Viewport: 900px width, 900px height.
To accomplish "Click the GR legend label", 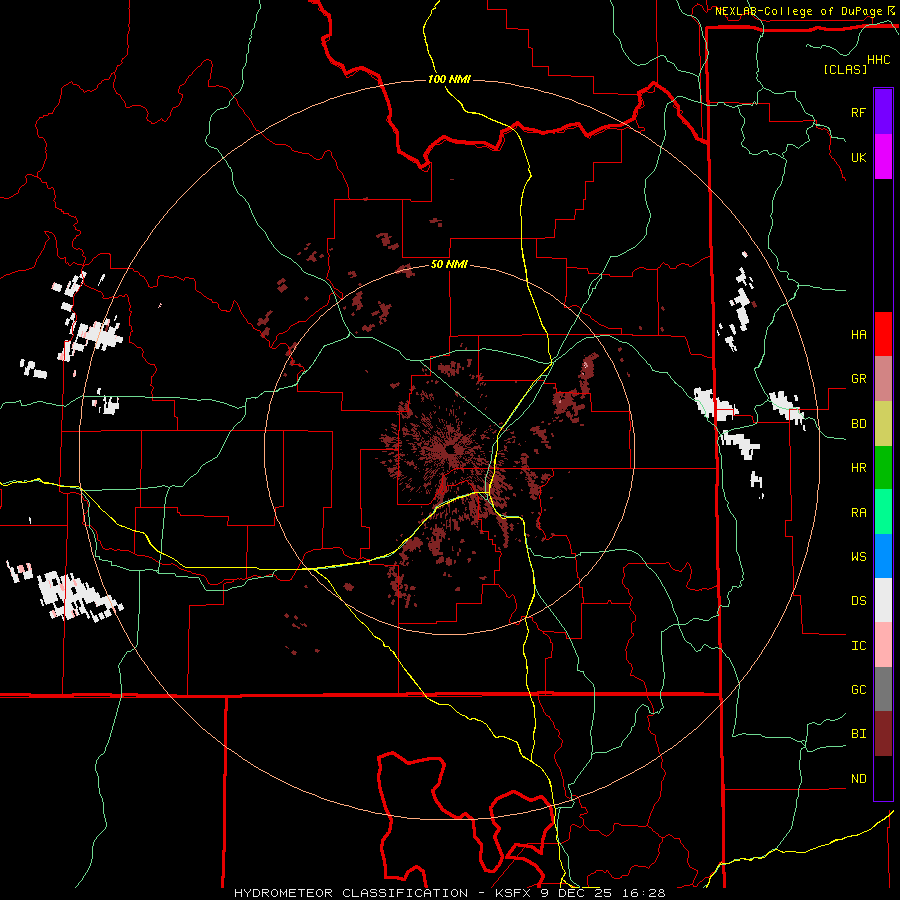I will pyautogui.click(x=858, y=379).
